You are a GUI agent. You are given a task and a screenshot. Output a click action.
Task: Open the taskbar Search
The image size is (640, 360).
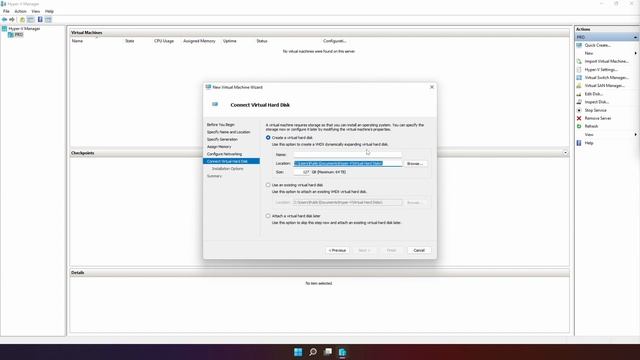[313, 352]
